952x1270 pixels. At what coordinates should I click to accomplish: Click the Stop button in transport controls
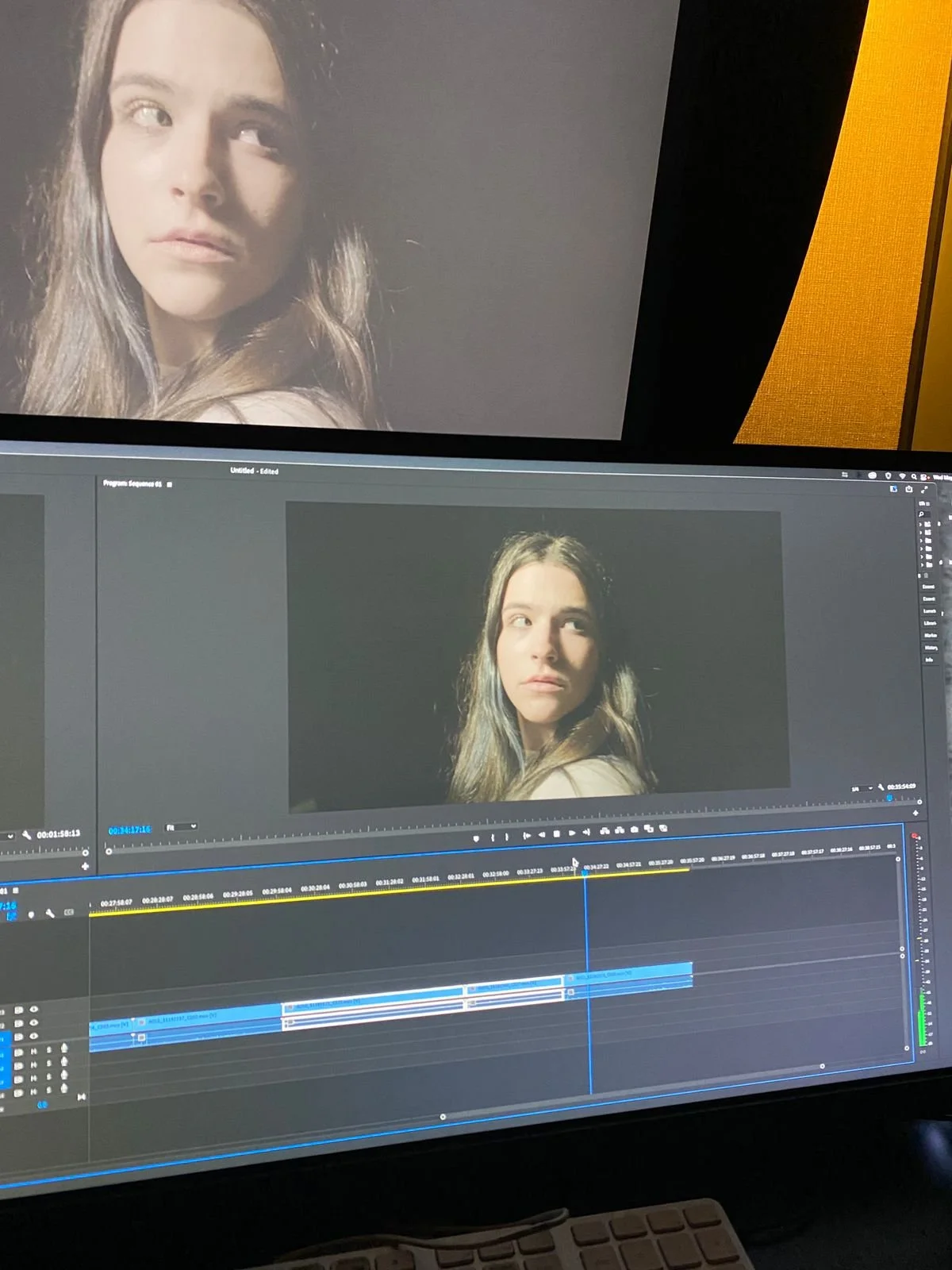(x=556, y=834)
